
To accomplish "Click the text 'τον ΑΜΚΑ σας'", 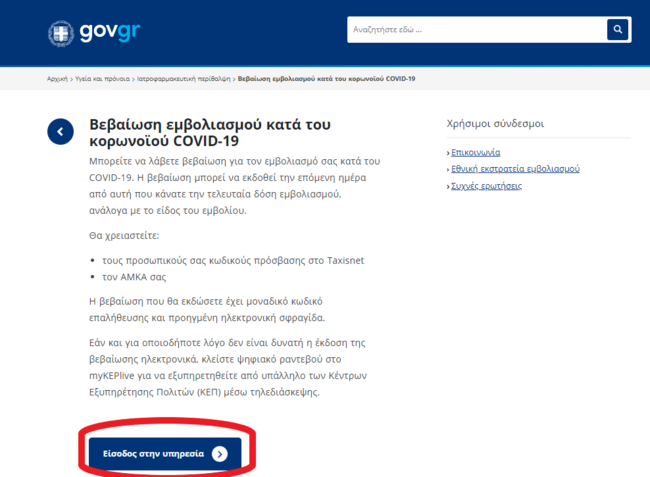I will click(134, 277).
